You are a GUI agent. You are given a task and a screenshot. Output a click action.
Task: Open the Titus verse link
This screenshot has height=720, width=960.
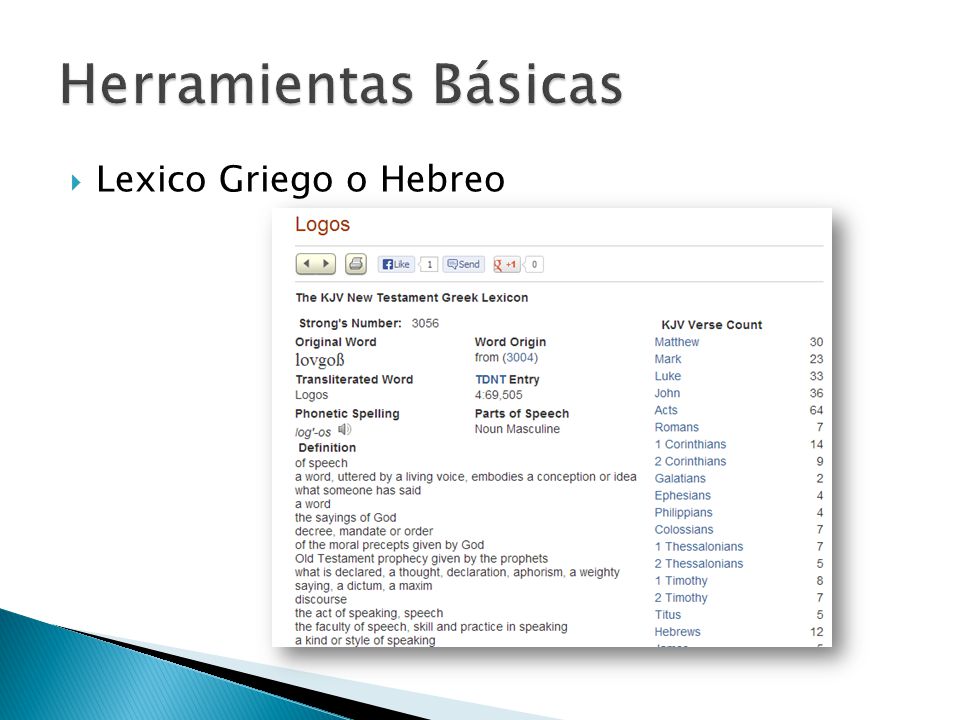[667, 615]
